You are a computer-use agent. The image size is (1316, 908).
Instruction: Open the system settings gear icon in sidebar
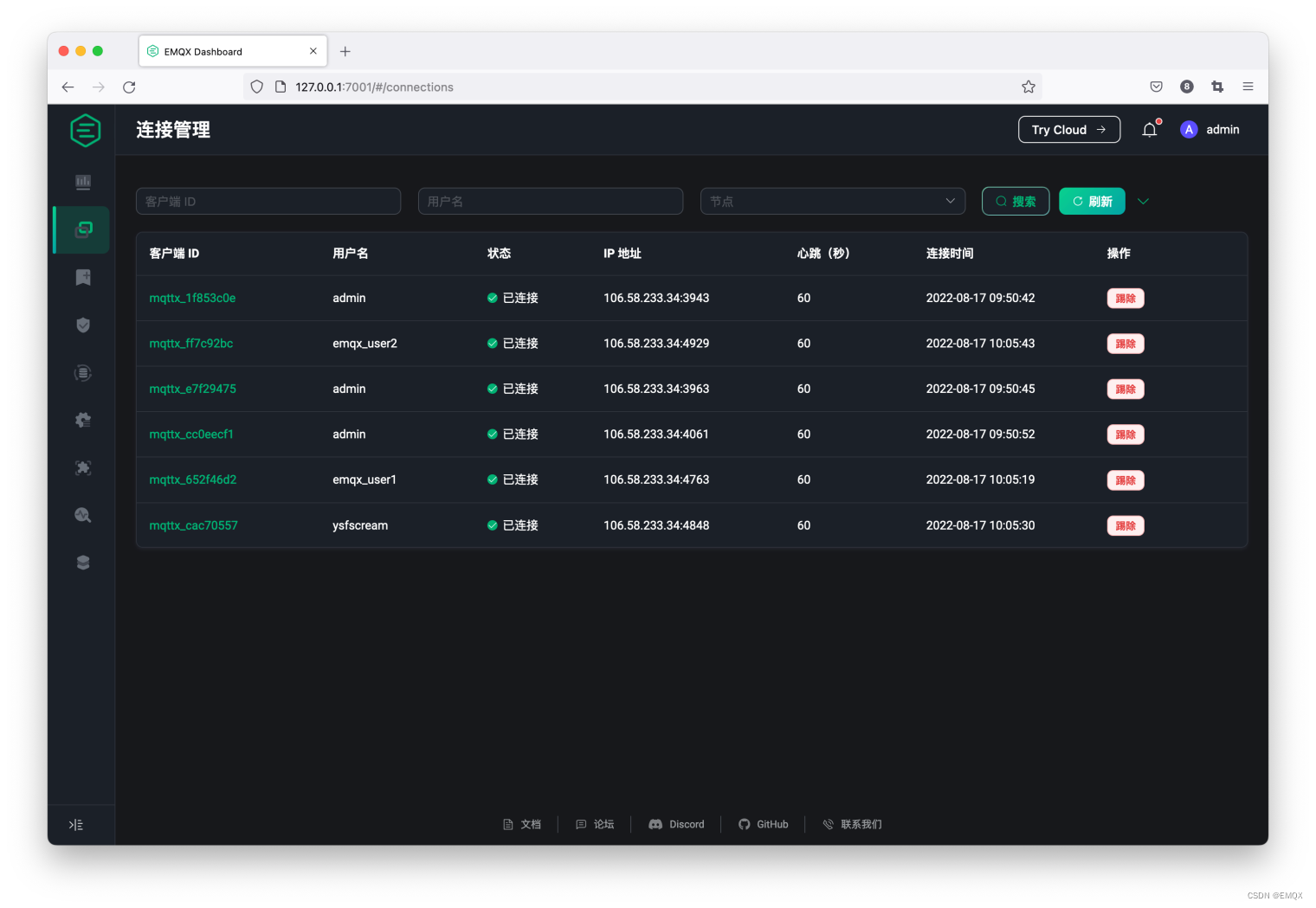[82, 419]
